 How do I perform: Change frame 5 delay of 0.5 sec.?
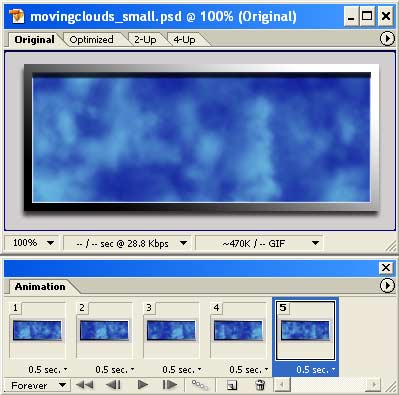pyautogui.click(x=316, y=370)
